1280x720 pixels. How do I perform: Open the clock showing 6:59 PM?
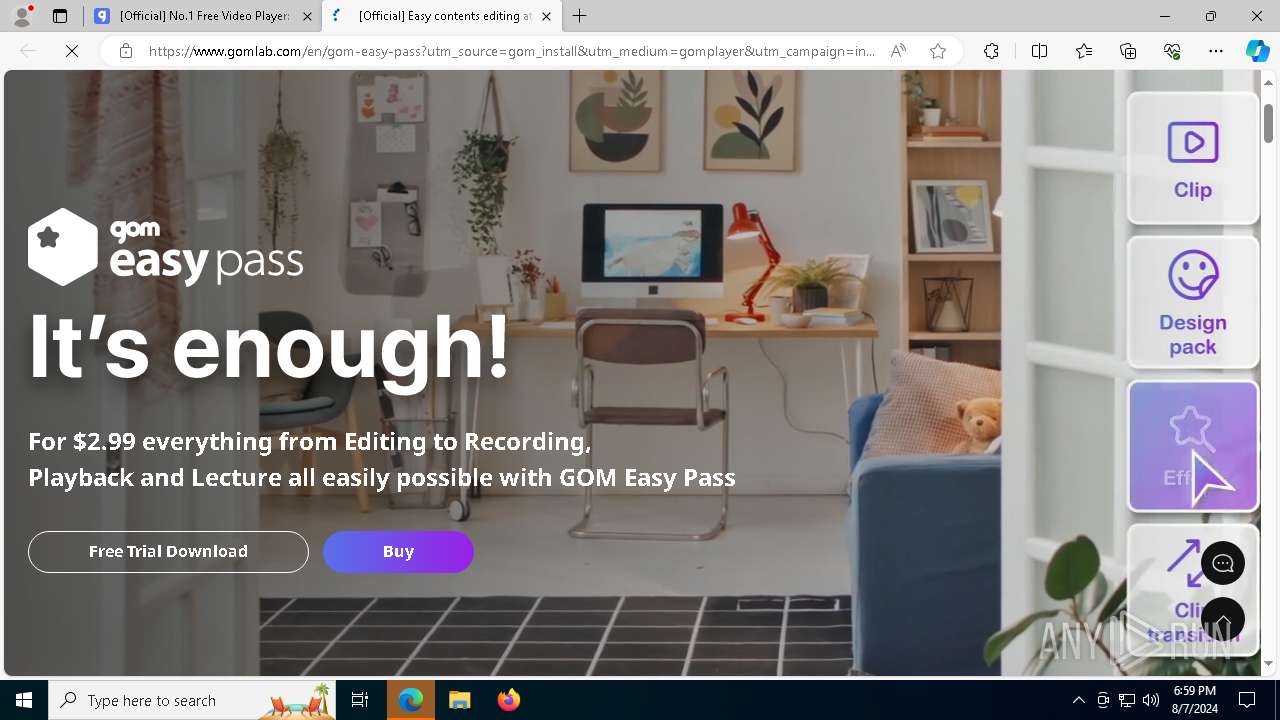point(1195,700)
